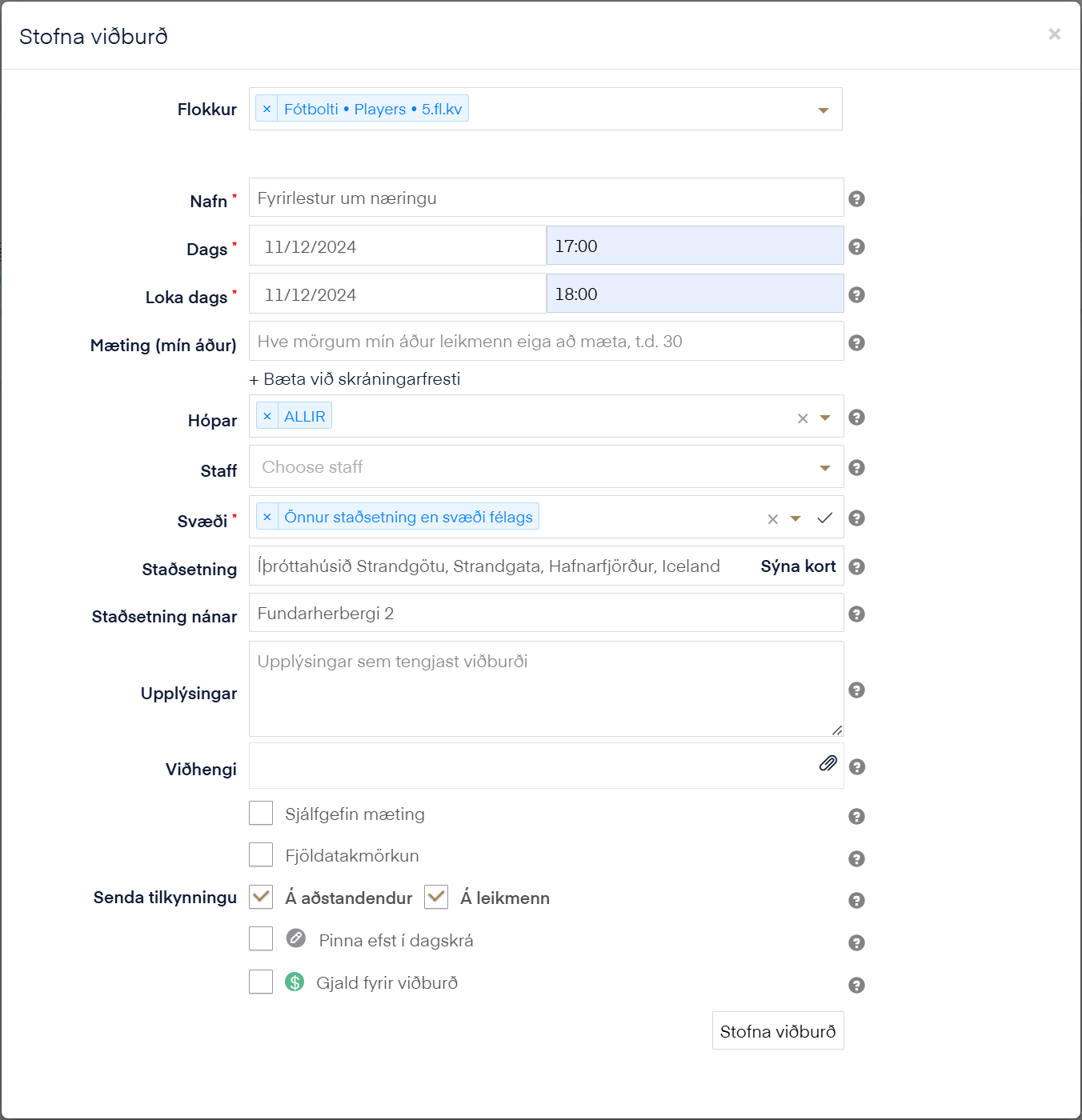Open the Choose staff dropdown
The width and height of the screenshot is (1082, 1120).
547,466
